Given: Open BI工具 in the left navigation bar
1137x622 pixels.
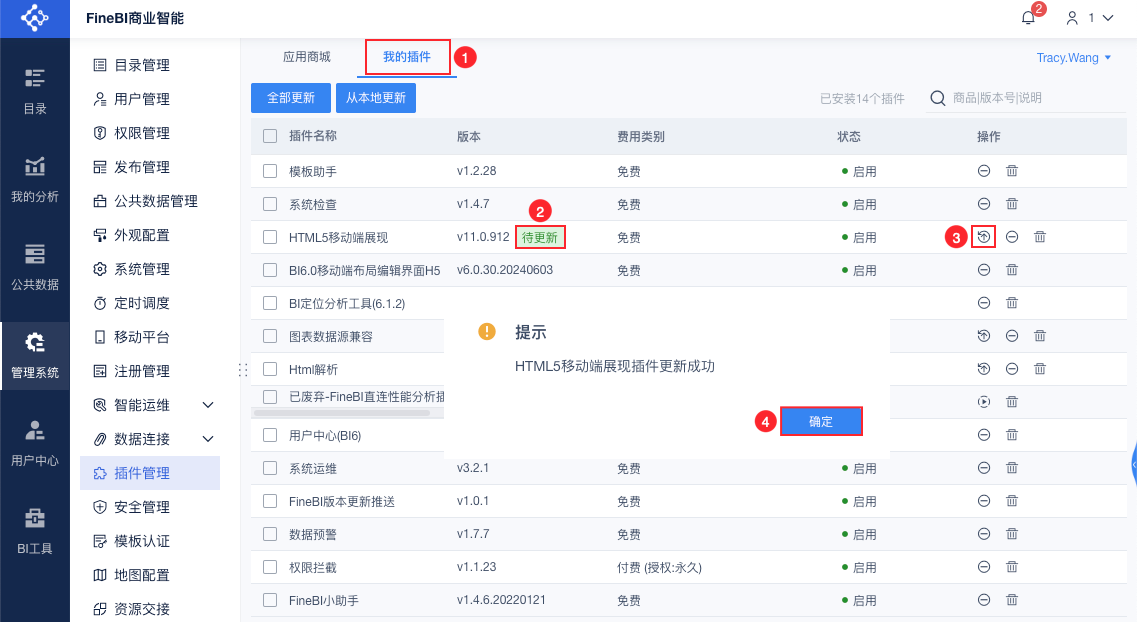Looking at the screenshot, I should click(x=35, y=531).
